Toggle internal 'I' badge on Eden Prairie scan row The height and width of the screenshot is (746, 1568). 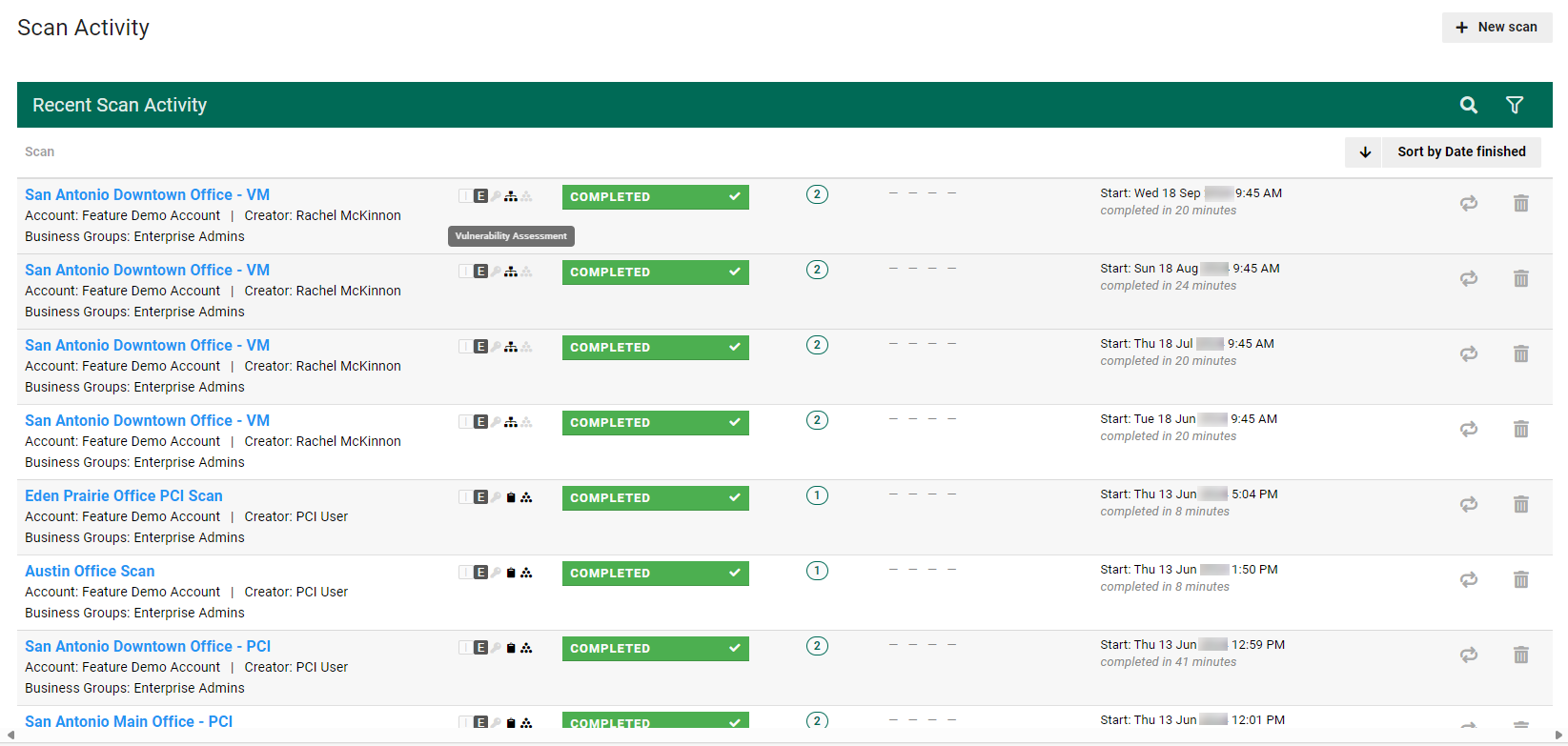[x=465, y=497]
